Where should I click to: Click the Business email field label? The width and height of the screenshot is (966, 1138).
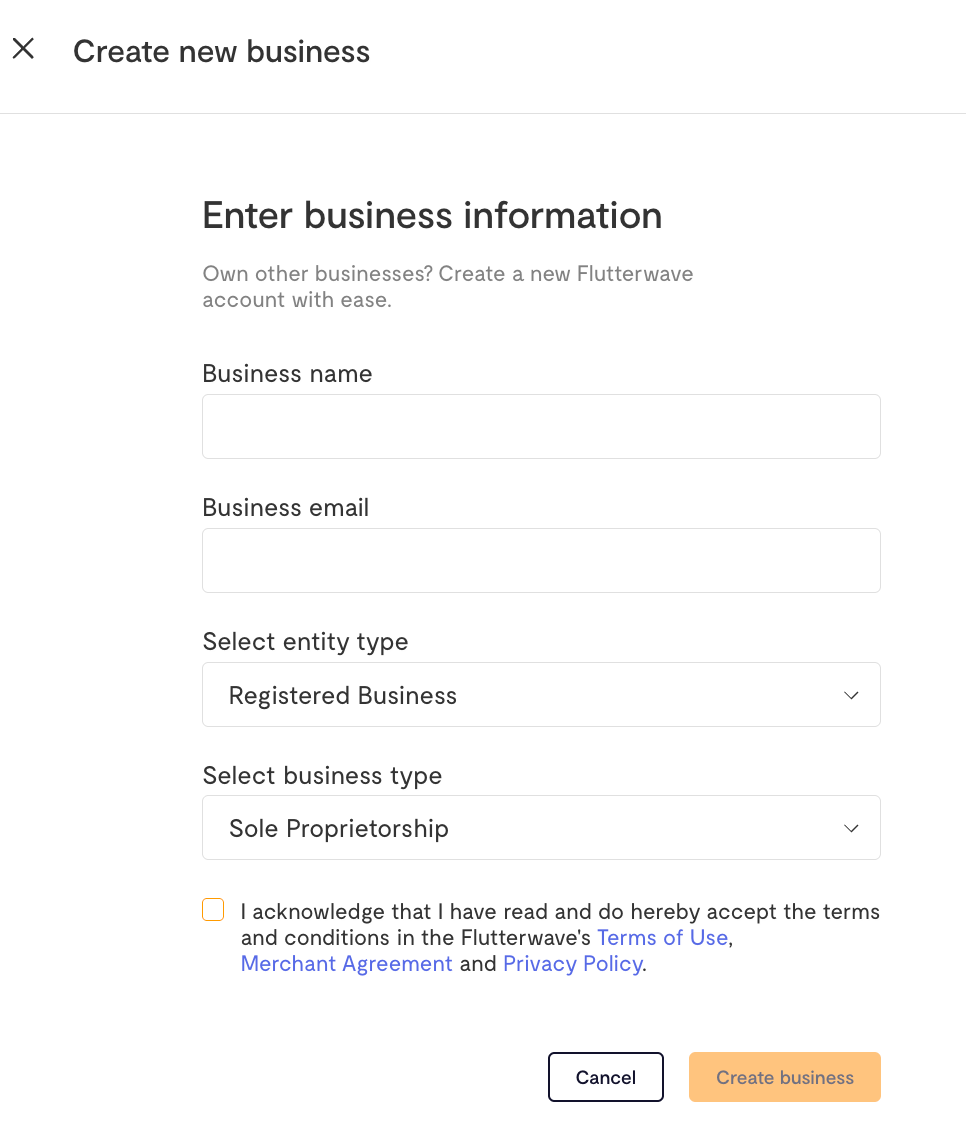[286, 507]
